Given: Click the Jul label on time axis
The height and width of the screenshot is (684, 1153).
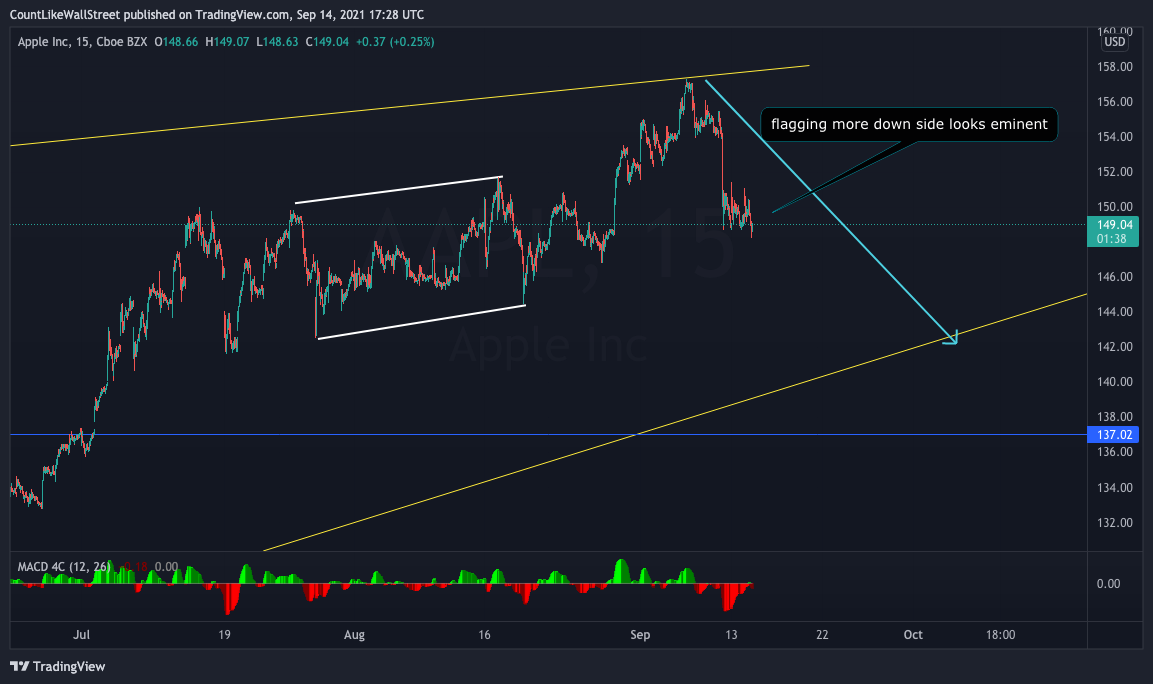Looking at the screenshot, I should click(82, 635).
